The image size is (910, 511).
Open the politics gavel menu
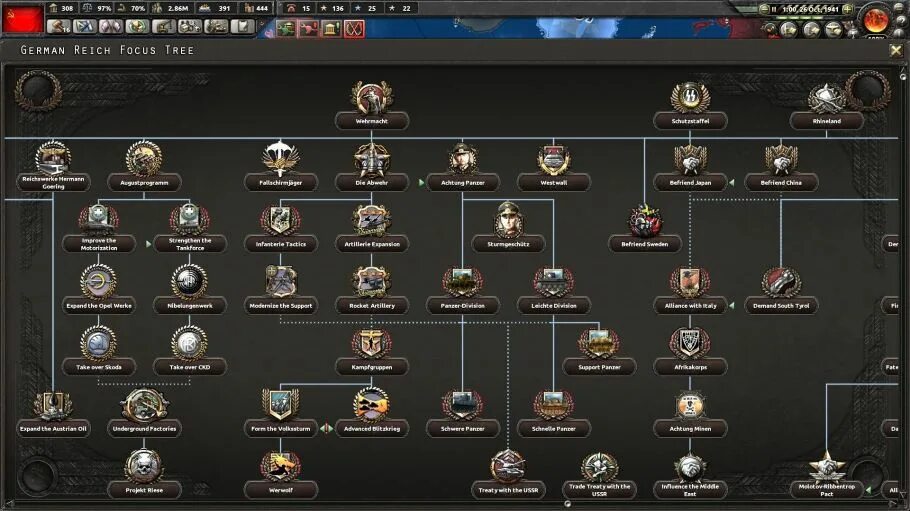tap(59, 26)
